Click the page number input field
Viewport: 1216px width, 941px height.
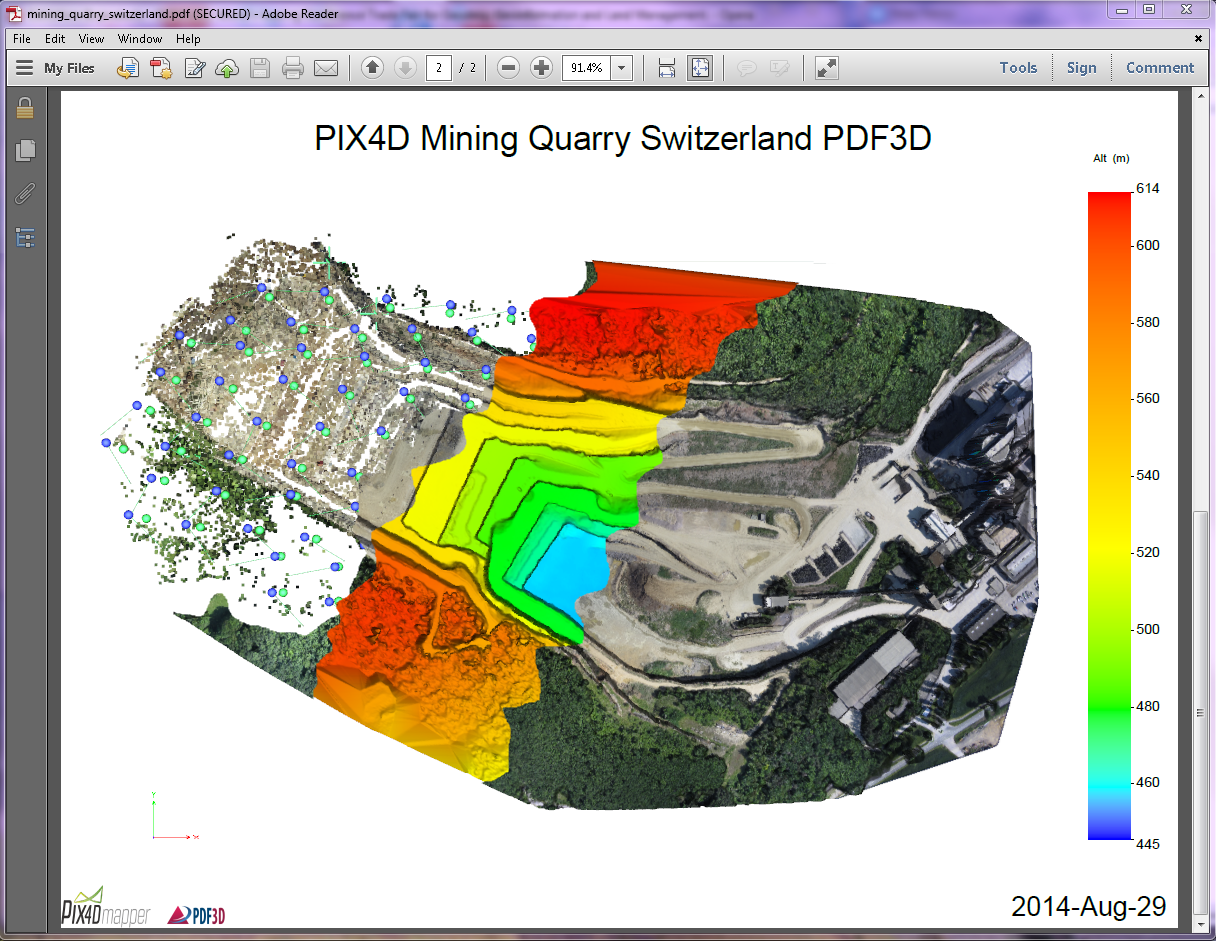click(438, 68)
